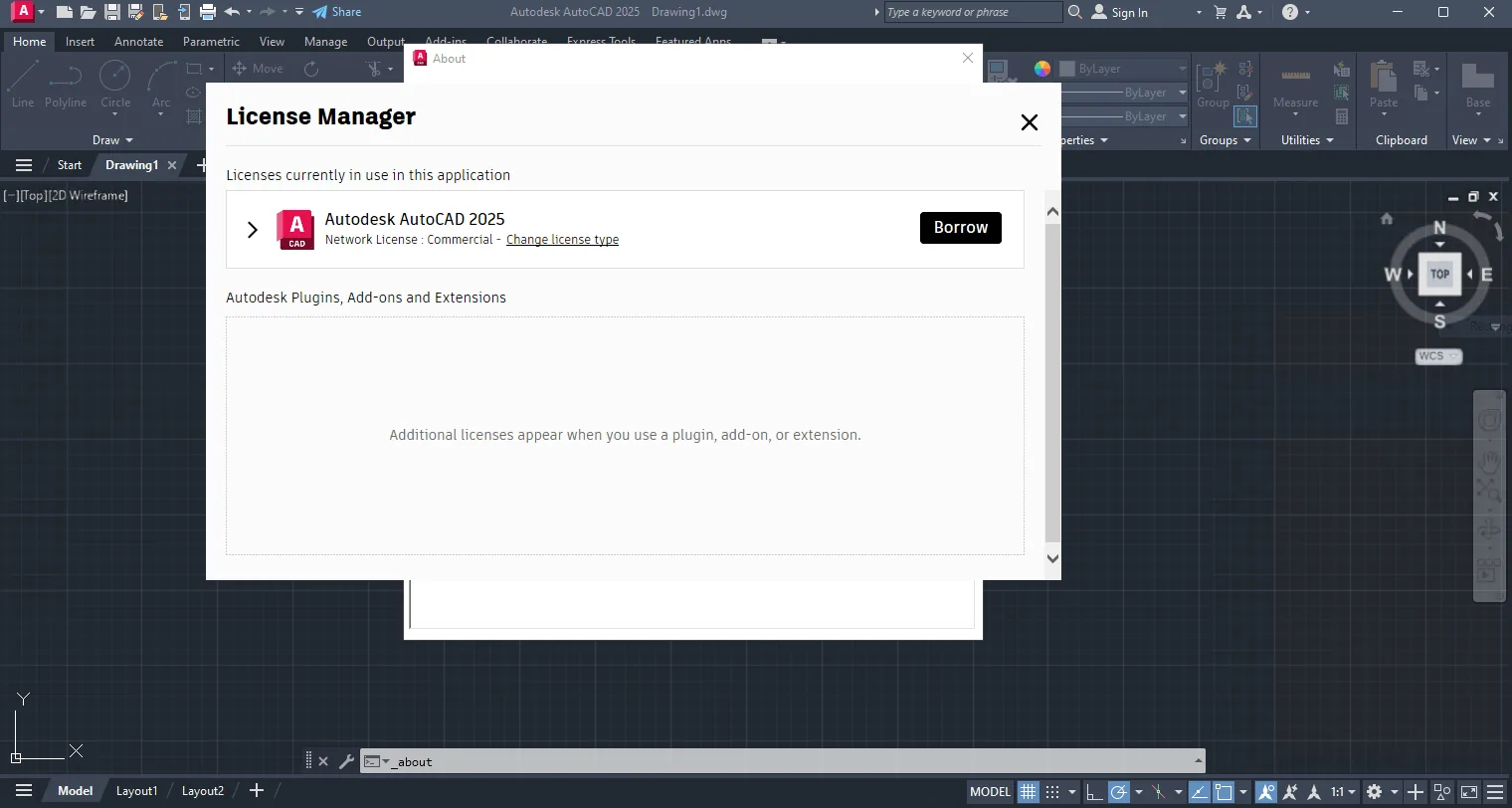Open the workspace switching gear icon
The image size is (1512, 808).
(1375, 792)
